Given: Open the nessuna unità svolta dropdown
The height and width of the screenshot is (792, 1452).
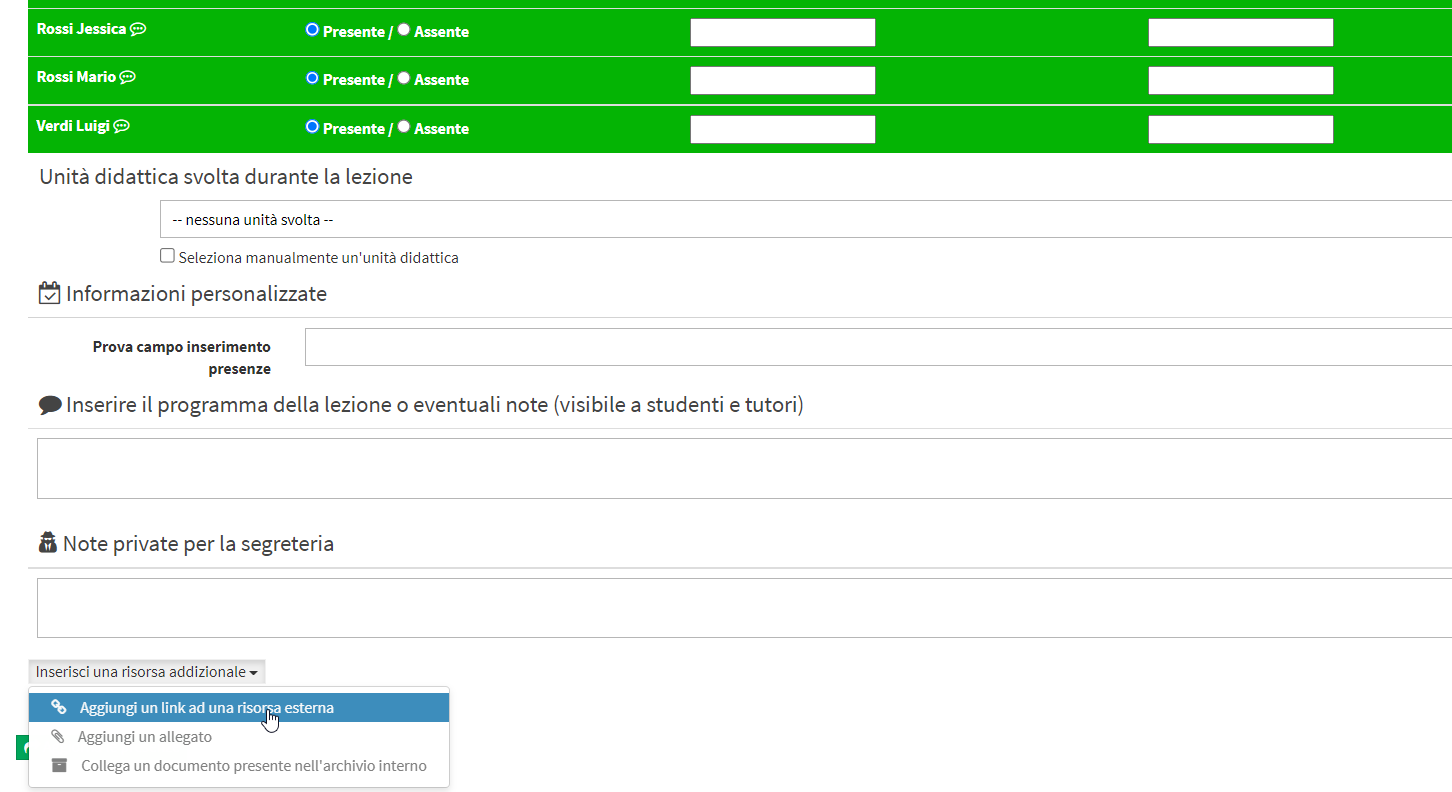Looking at the screenshot, I should click(x=805, y=219).
